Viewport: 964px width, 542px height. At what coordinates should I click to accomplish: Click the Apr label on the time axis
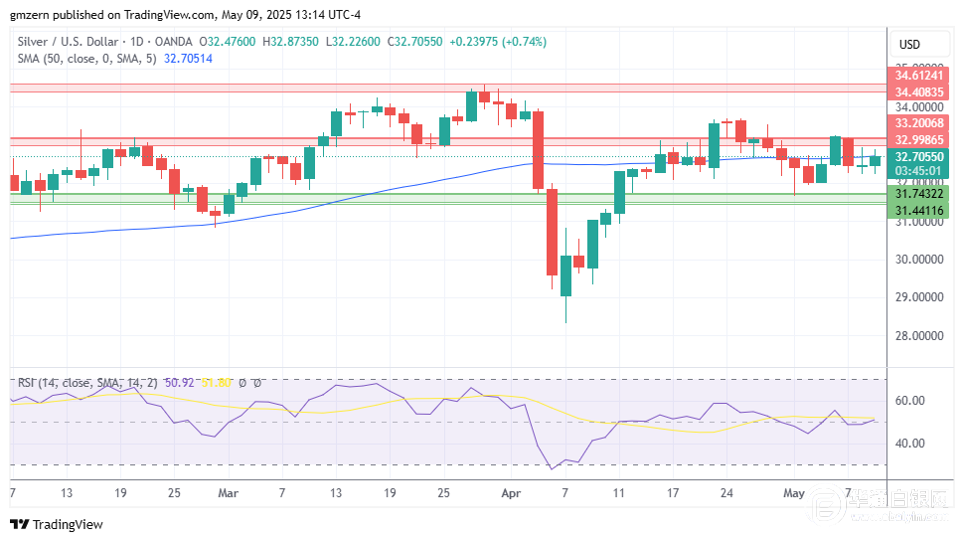coord(511,494)
